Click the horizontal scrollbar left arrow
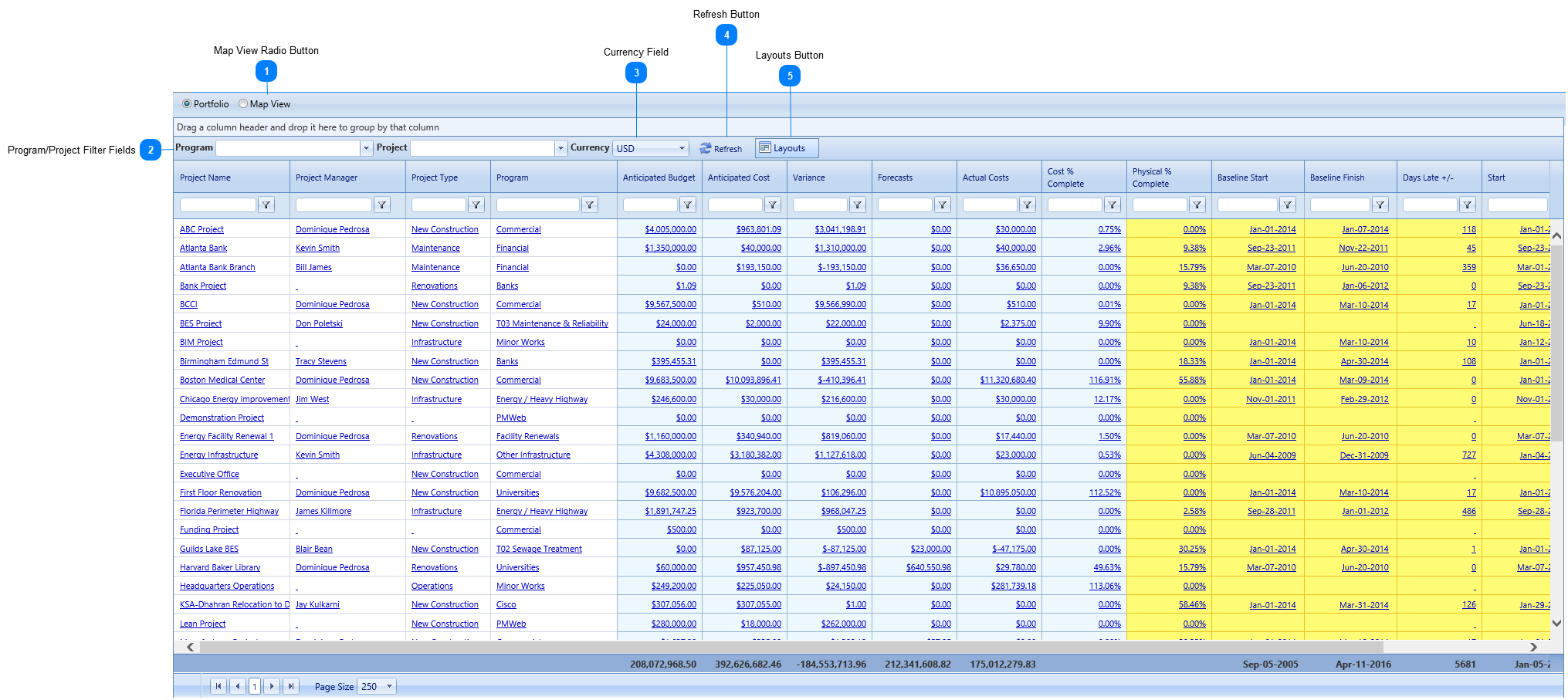The width and height of the screenshot is (1568, 700). tap(191, 648)
